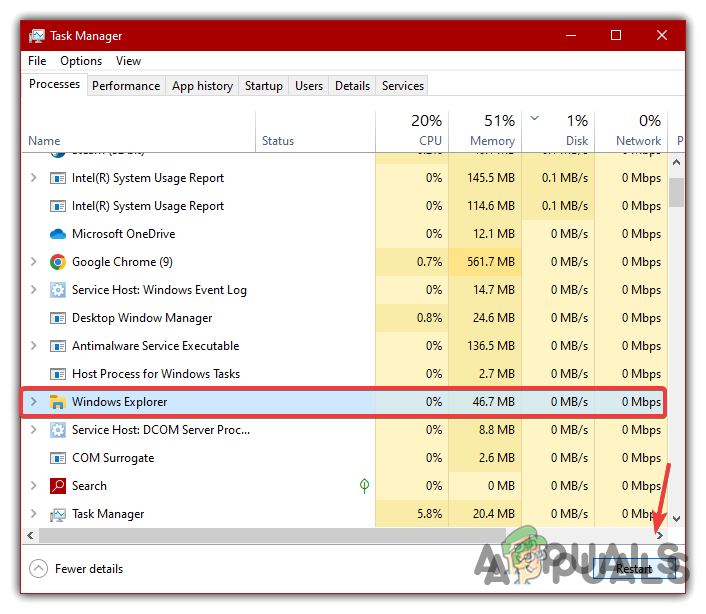This screenshot has height=614, width=706.
Task: Switch to the Startup tab
Action: point(264,86)
